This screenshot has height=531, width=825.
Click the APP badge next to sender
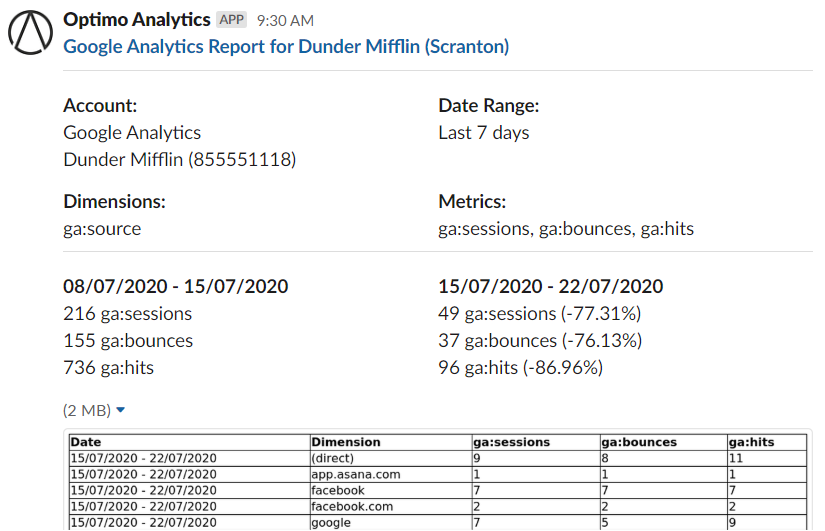tap(232, 19)
